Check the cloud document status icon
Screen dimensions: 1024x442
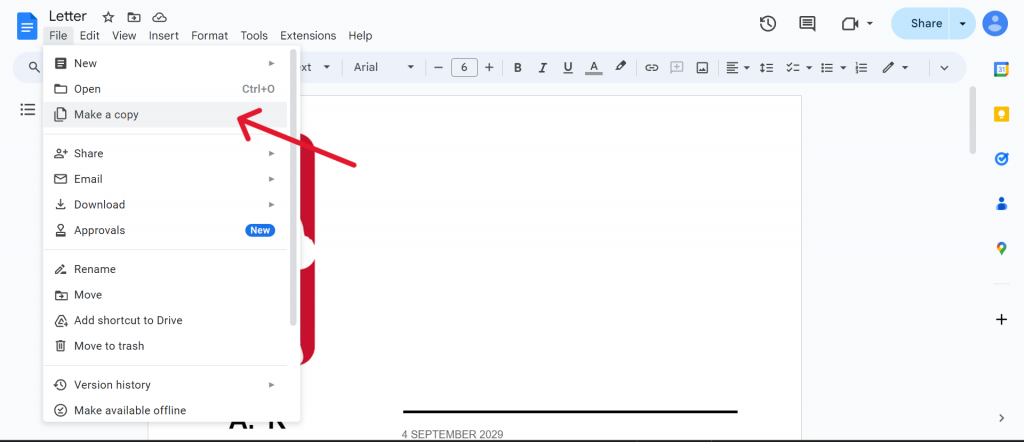[159, 17]
